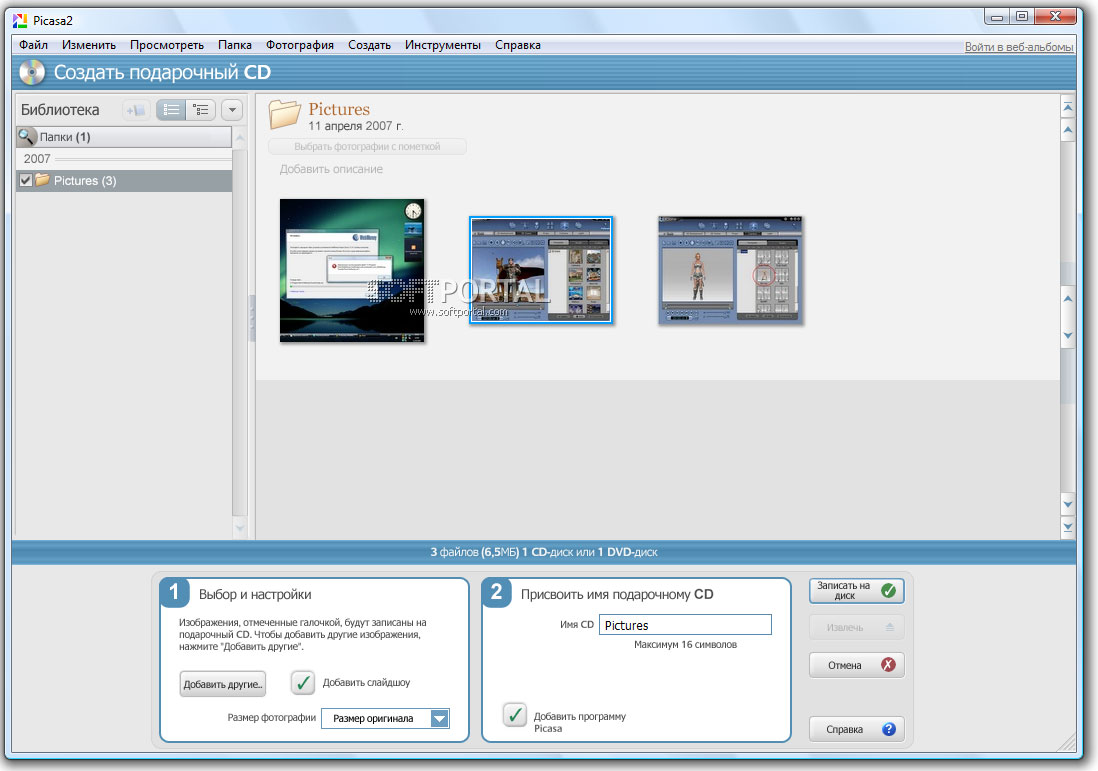Click Добавить описание text
Image resolution: width=1098 pixels, height=771 pixels.
pos(331,169)
